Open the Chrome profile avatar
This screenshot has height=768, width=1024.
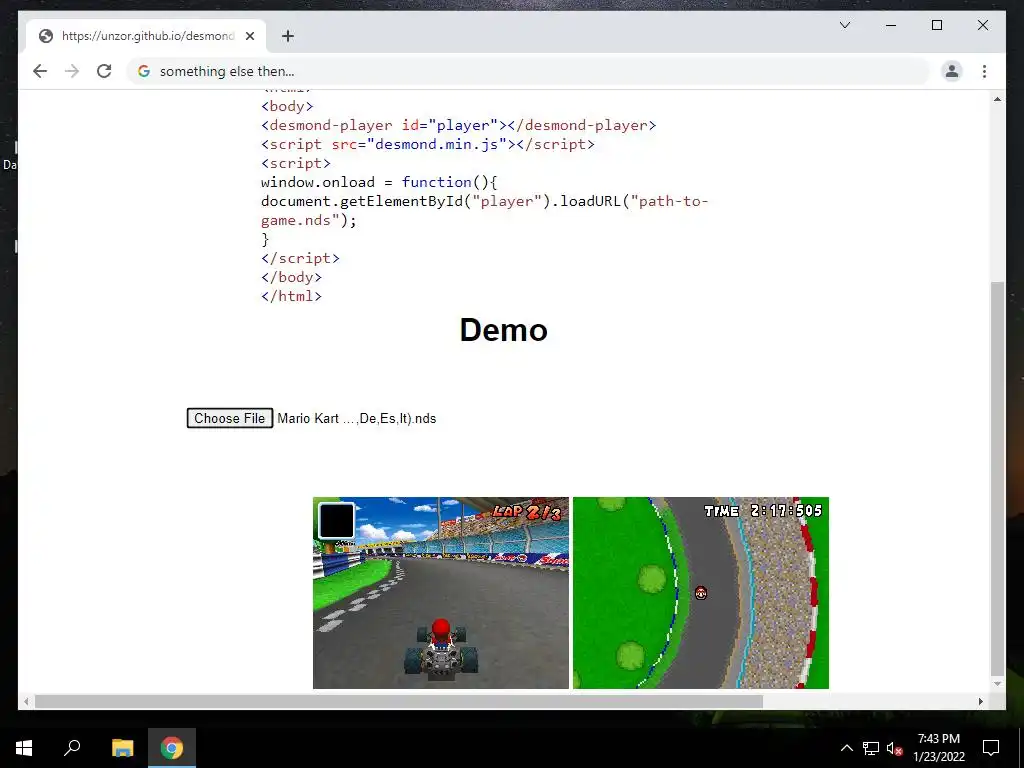(x=952, y=71)
